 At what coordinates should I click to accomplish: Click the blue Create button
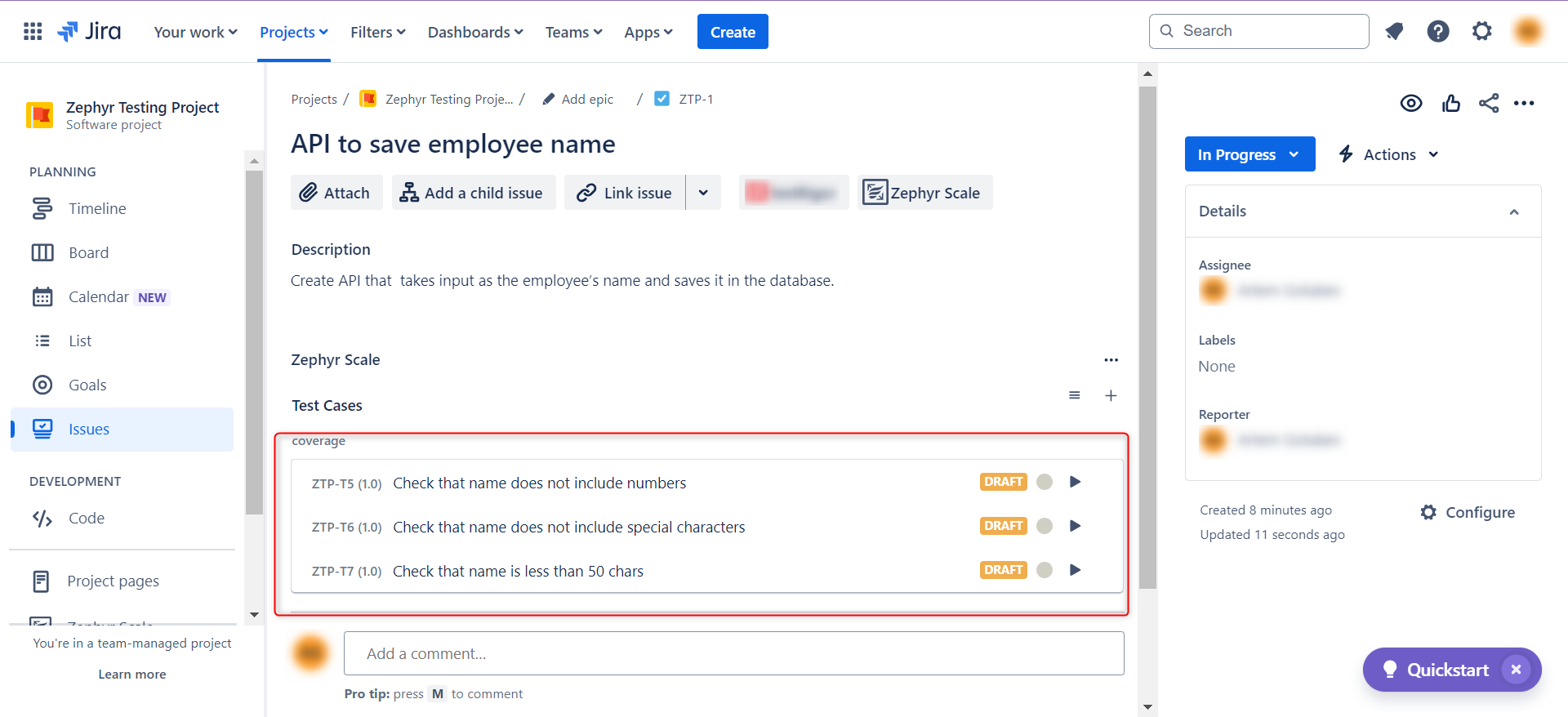click(x=732, y=32)
